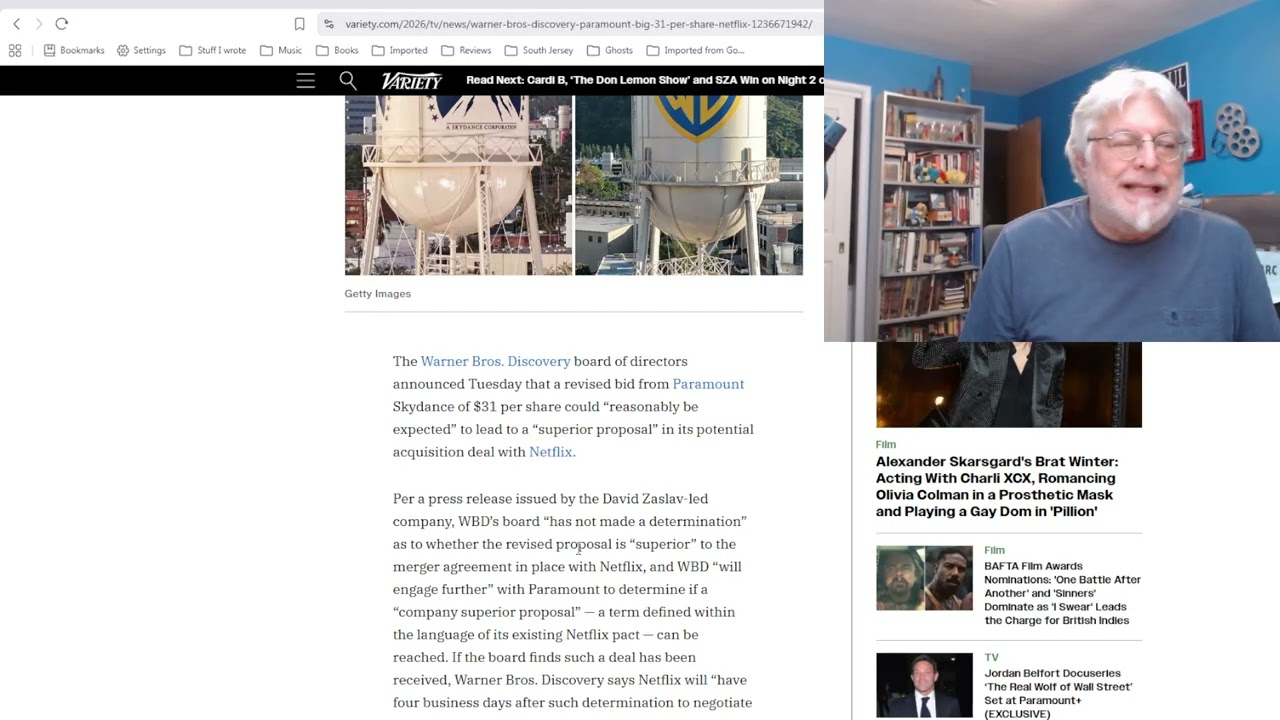This screenshot has height=720, width=1280.
Task: Follow the 'Netflix.' link in the article
Action: (x=552, y=452)
